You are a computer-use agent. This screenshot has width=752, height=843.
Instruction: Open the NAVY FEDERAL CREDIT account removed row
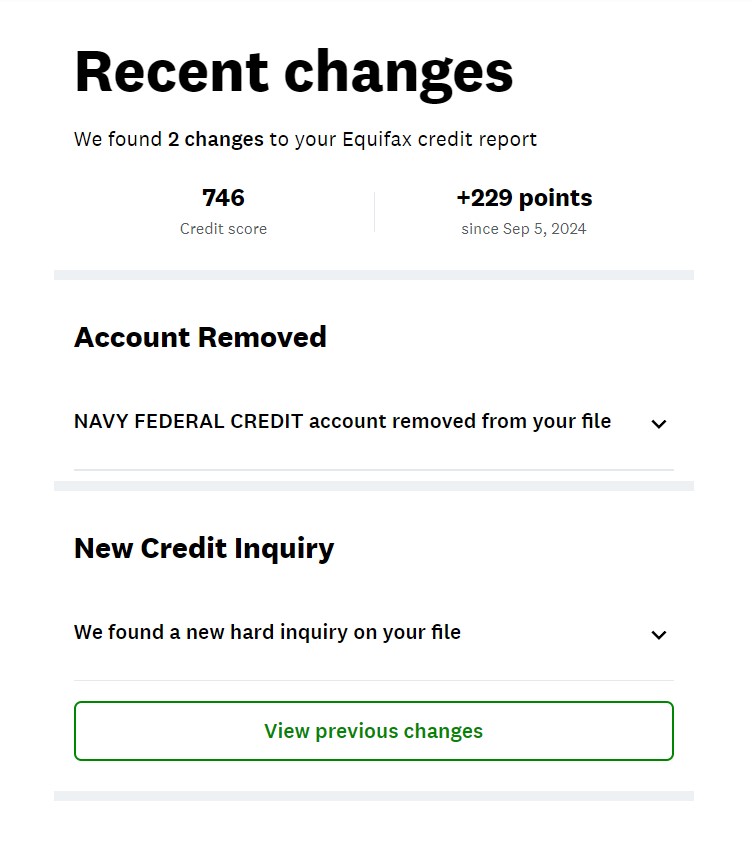point(342,422)
